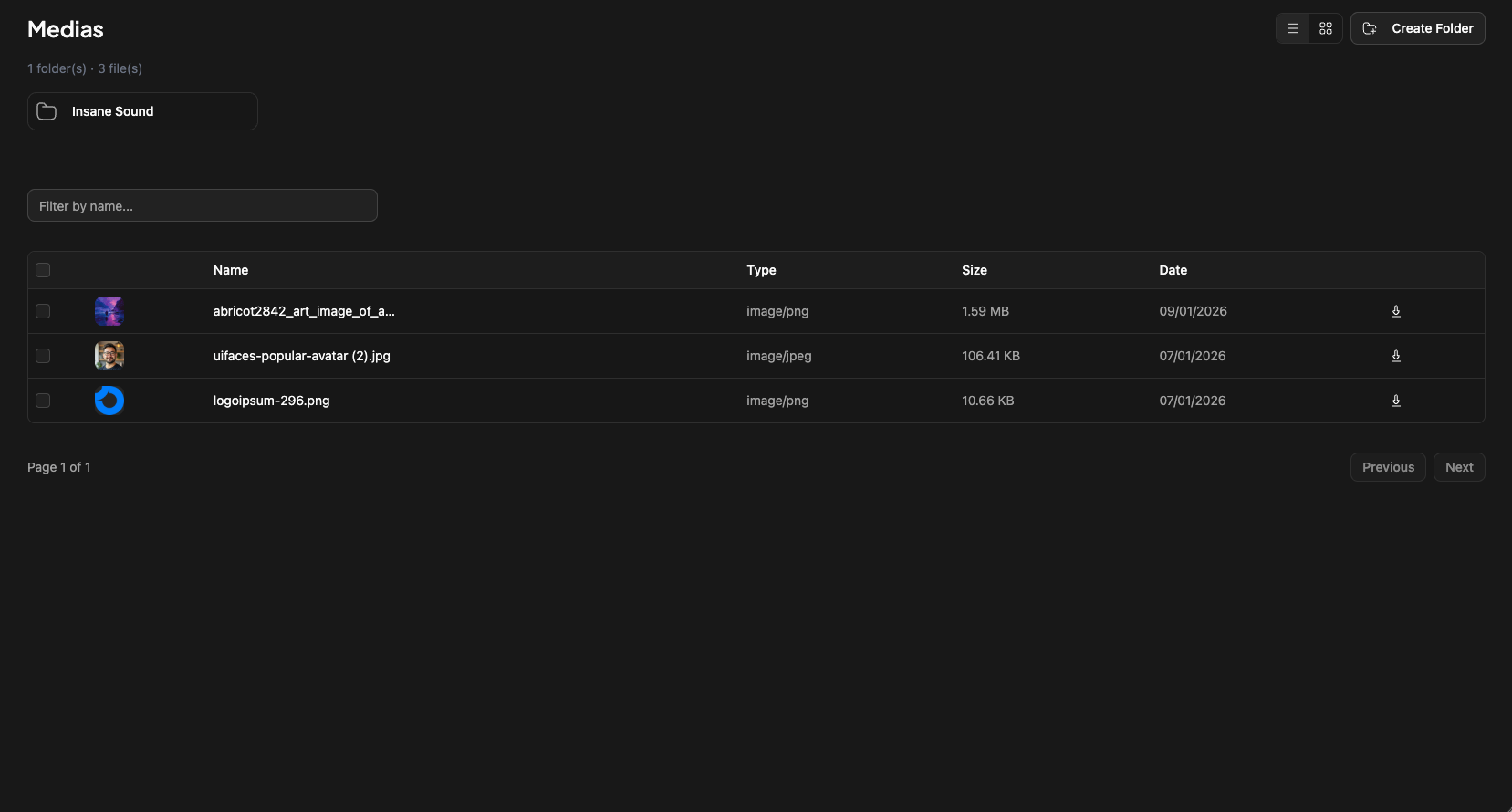Click the Type column header

761,270
